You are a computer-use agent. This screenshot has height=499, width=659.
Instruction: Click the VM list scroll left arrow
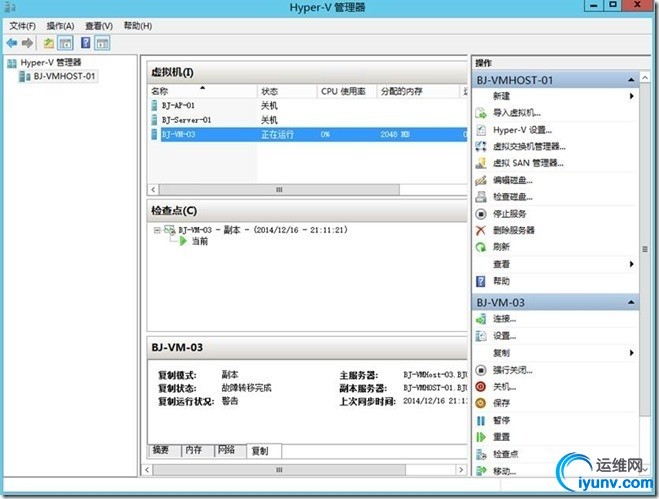click(x=153, y=190)
